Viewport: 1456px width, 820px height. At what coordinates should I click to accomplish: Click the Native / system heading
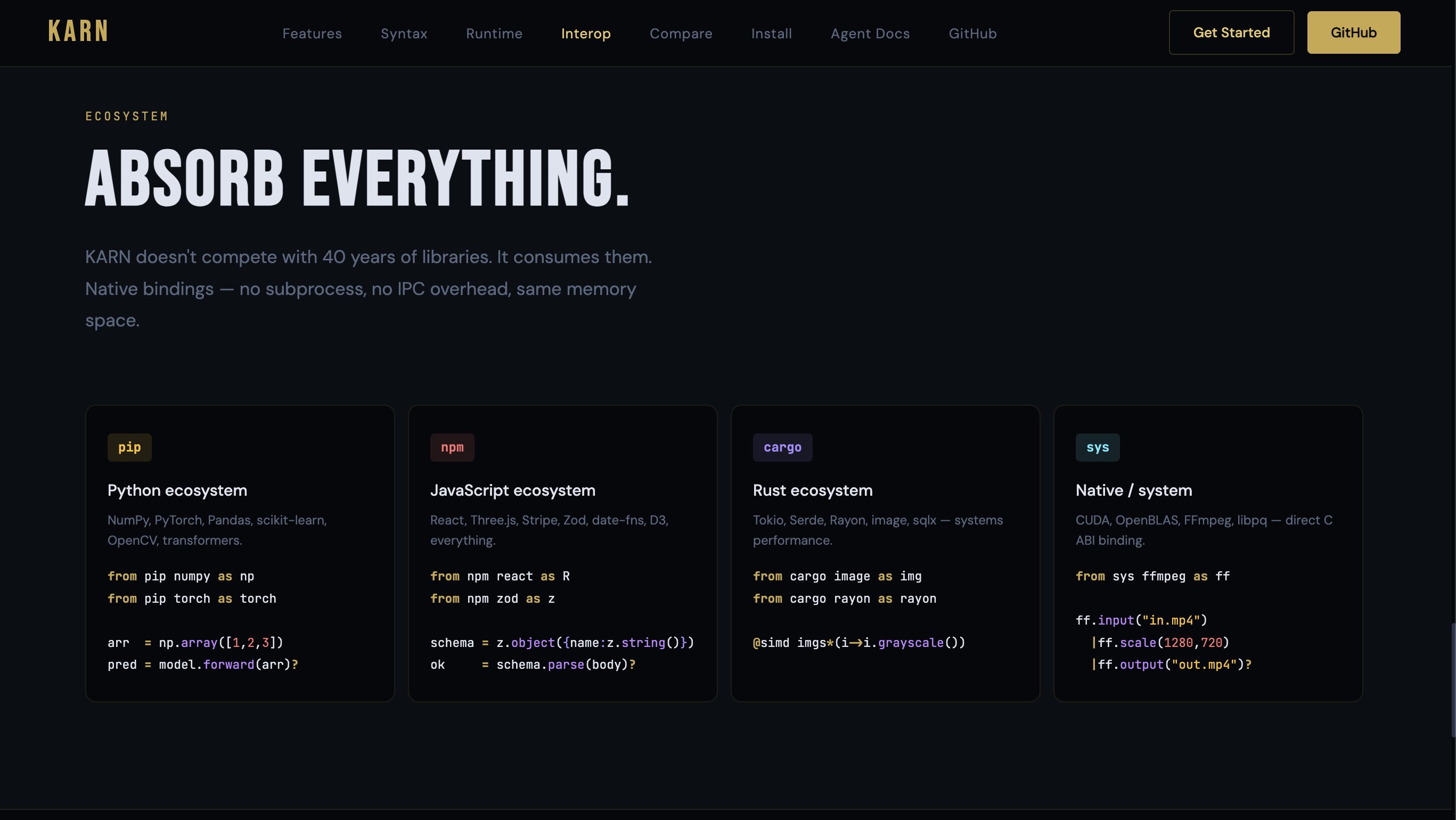[x=1133, y=490]
